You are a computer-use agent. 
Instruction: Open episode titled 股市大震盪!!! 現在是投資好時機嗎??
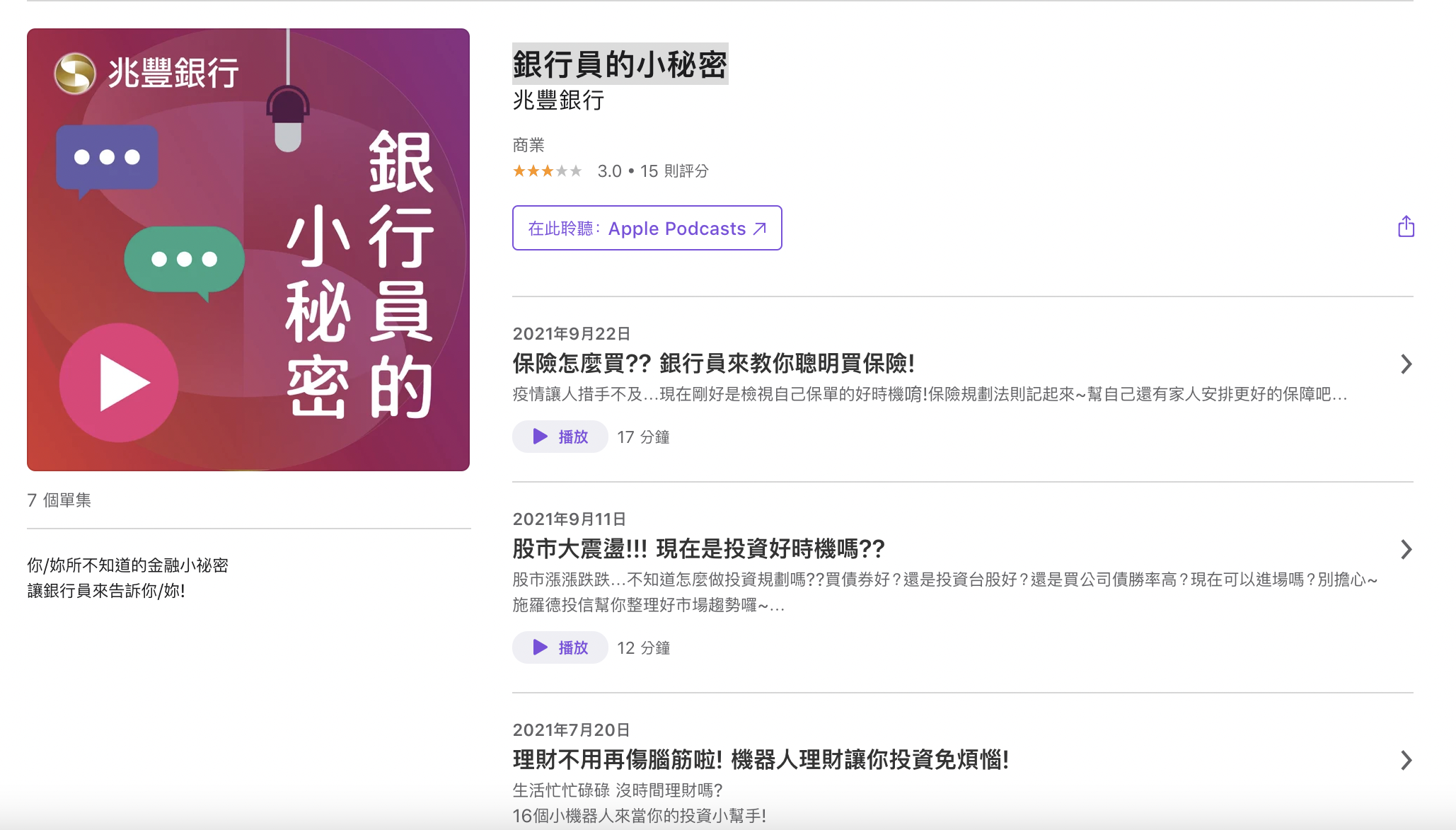point(698,549)
